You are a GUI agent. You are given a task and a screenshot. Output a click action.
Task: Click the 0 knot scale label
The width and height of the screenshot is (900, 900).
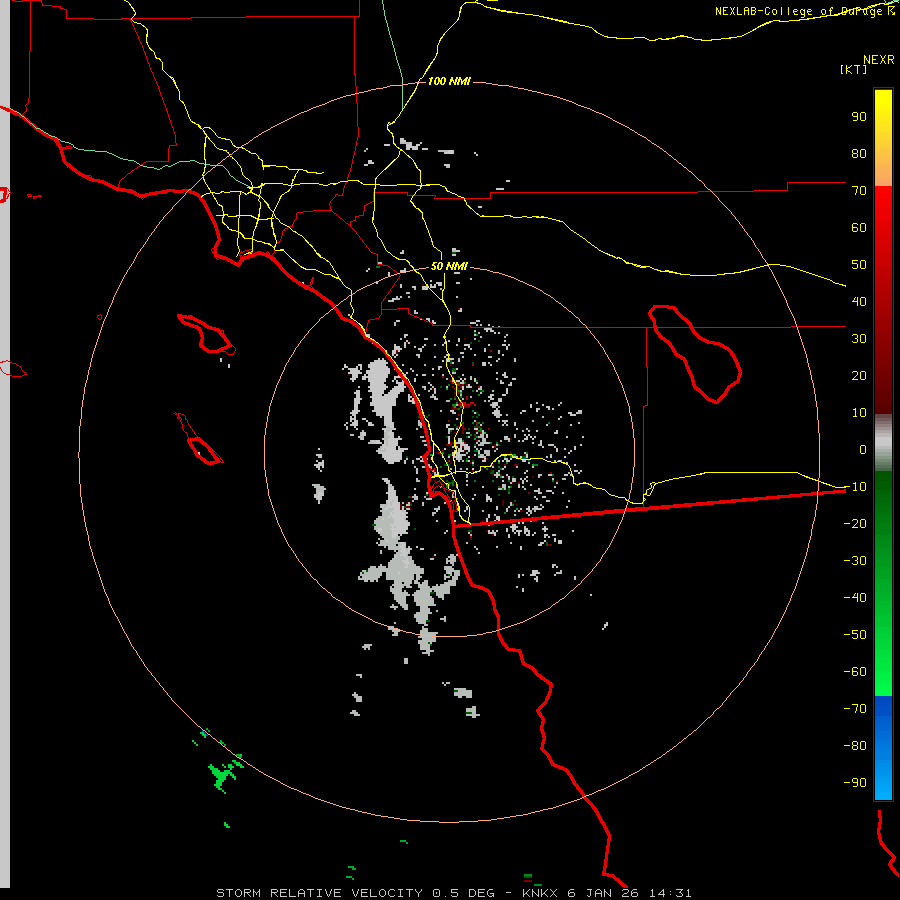(863, 449)
